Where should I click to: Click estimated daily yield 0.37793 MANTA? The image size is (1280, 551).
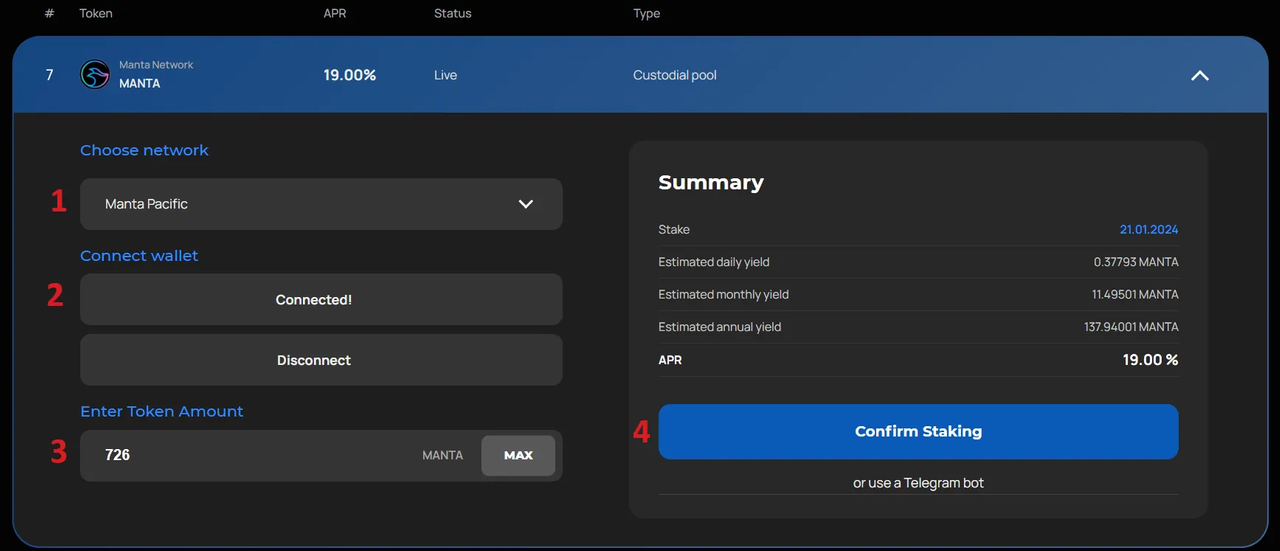pos(1136,262)
